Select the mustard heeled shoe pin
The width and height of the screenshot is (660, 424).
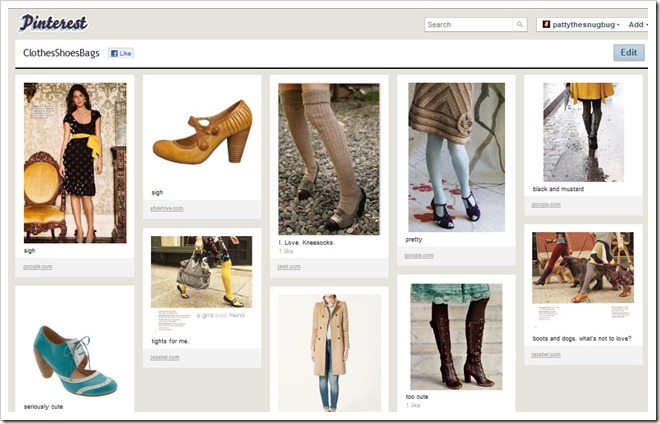pyautogui.click(x=202, y=130)
